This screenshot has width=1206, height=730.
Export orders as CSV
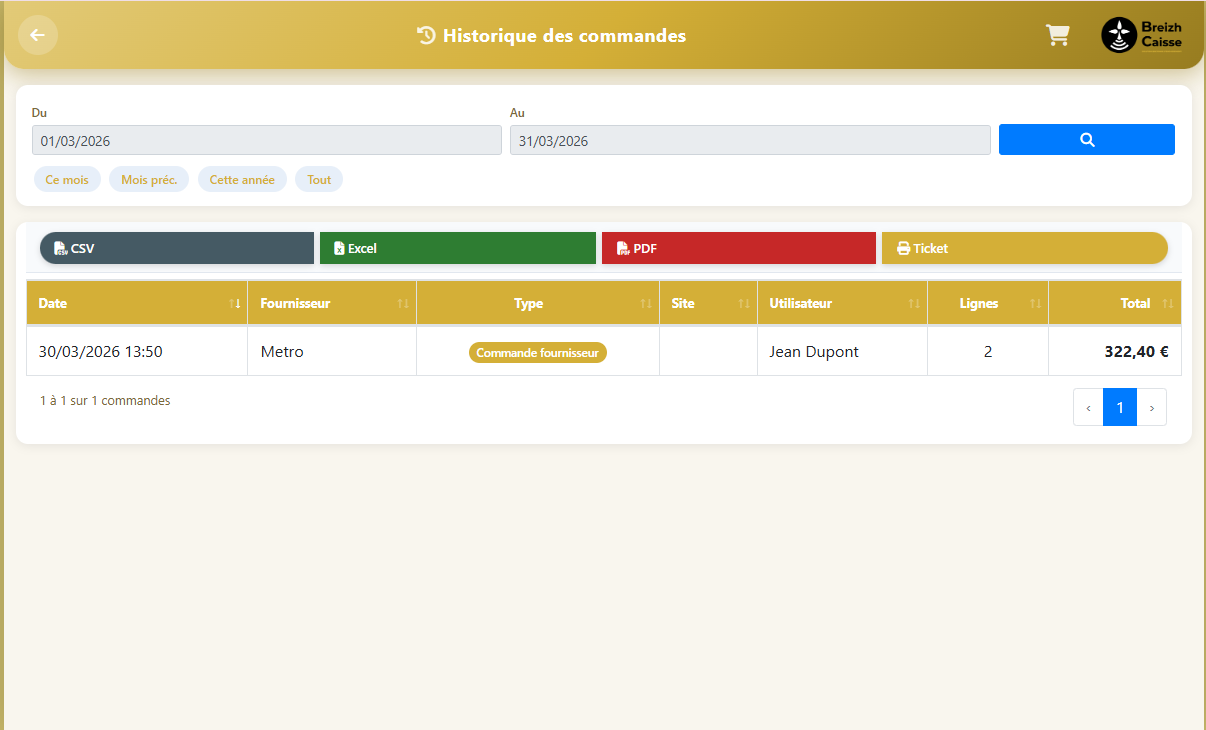177,248
